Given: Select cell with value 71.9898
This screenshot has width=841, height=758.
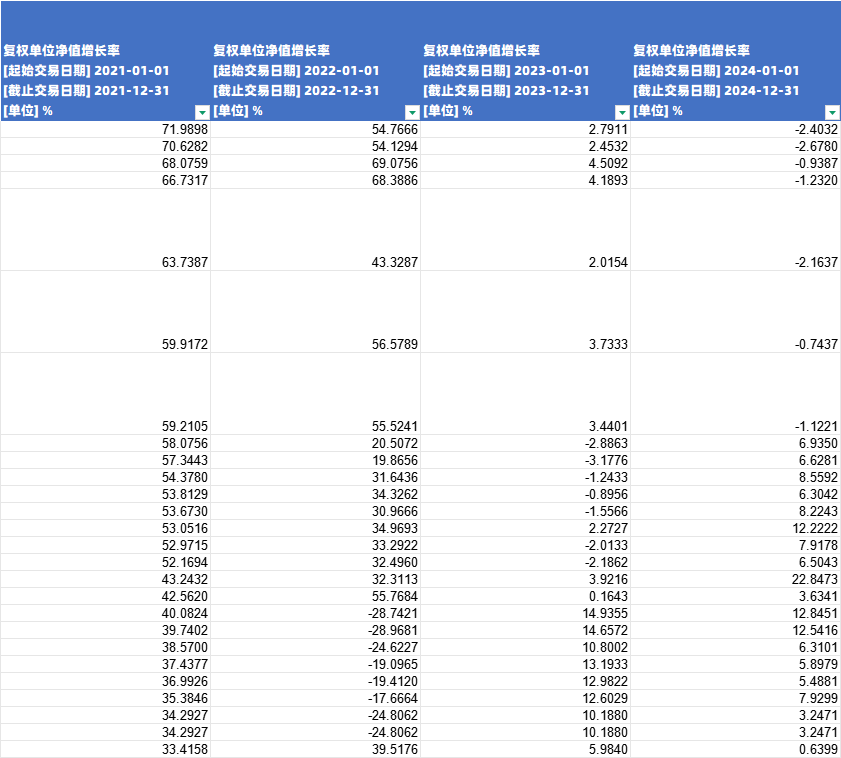Looking at the screenshot, I should pyautogui.click(x=106, y=129).
